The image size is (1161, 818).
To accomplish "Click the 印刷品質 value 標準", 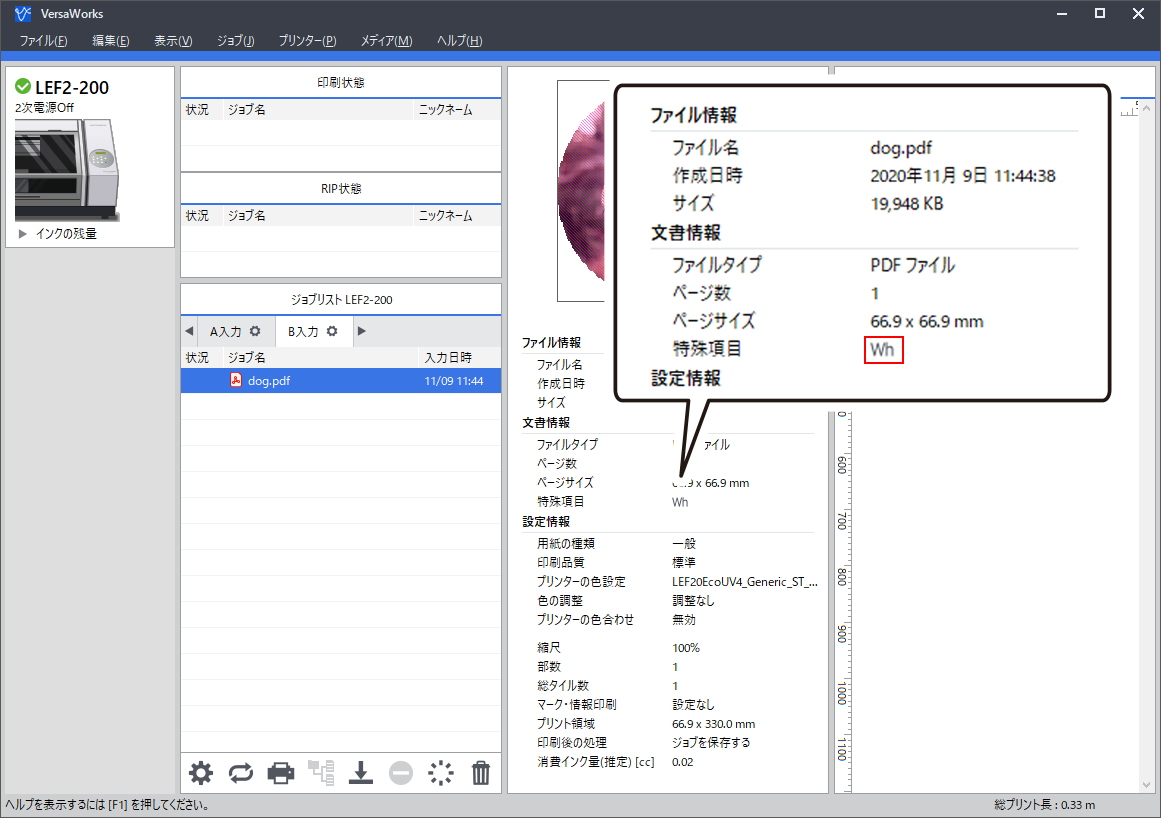I will click(x=684, y=563).
